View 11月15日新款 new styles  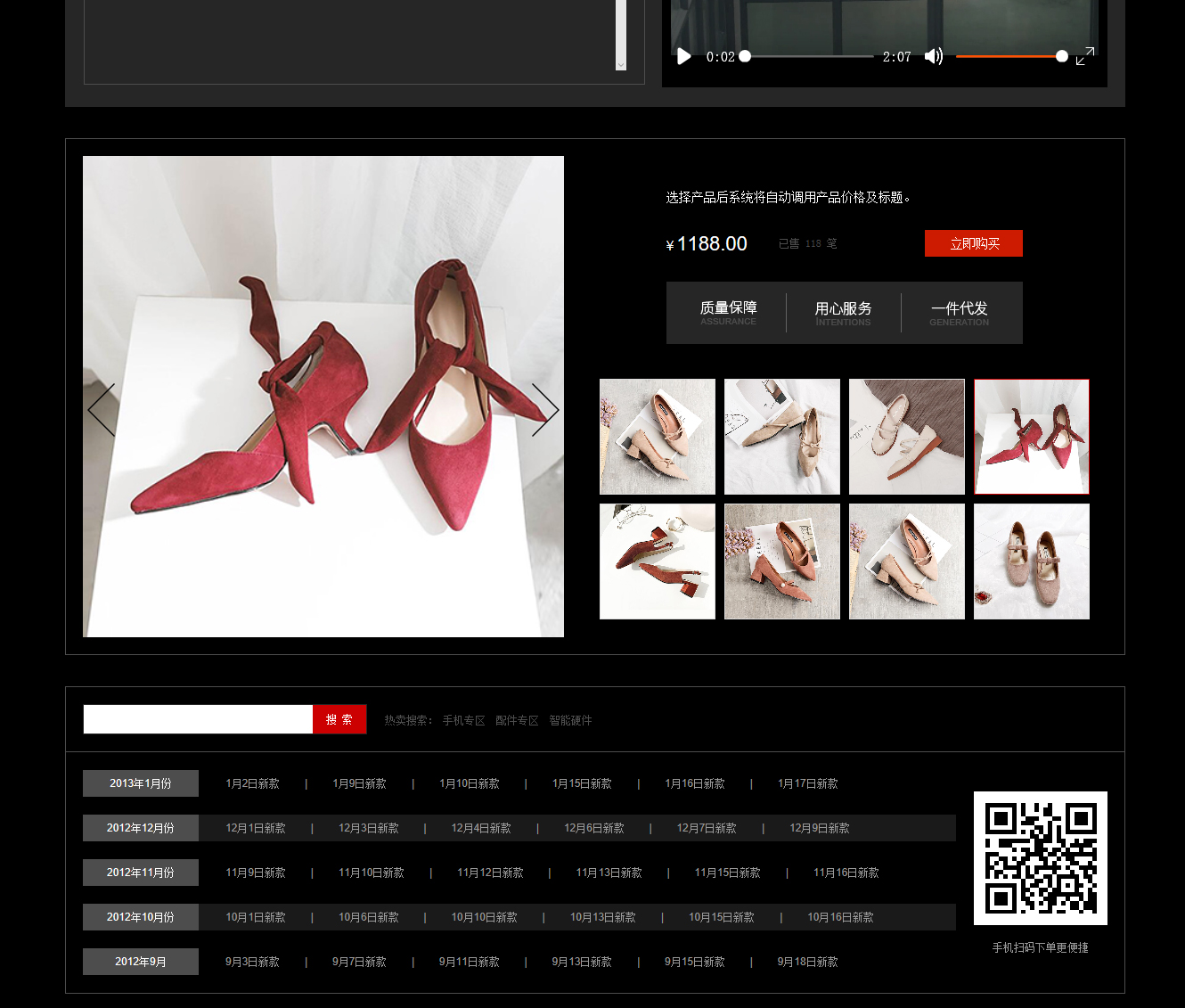(x=728, y=873)
